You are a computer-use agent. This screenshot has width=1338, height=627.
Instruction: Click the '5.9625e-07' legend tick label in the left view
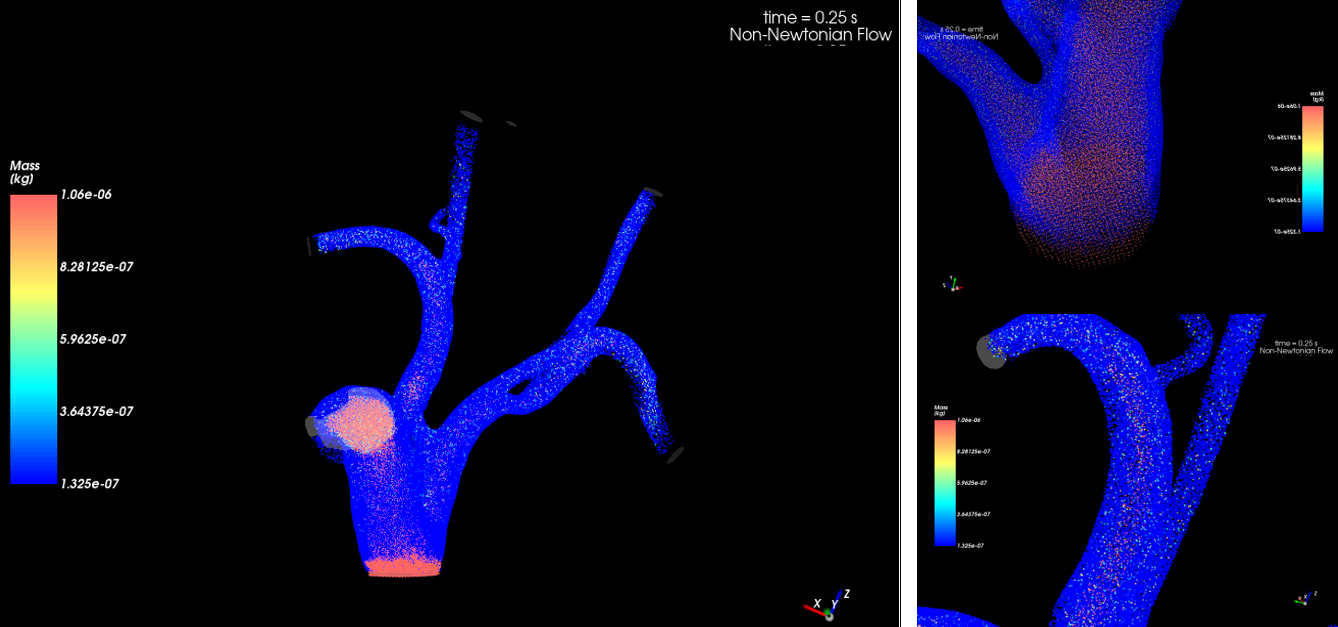pyautogui.click(x=93, y=339)
